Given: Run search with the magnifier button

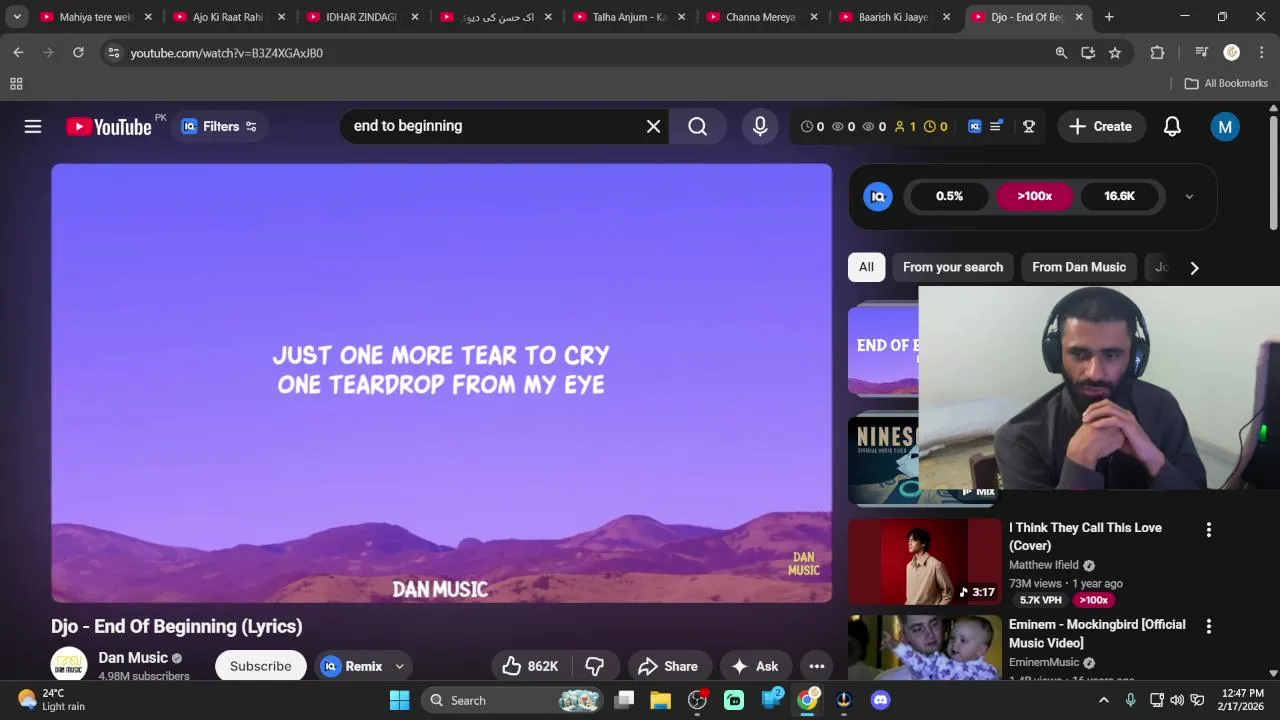Looking at the screenshot, I should [697, 126].
